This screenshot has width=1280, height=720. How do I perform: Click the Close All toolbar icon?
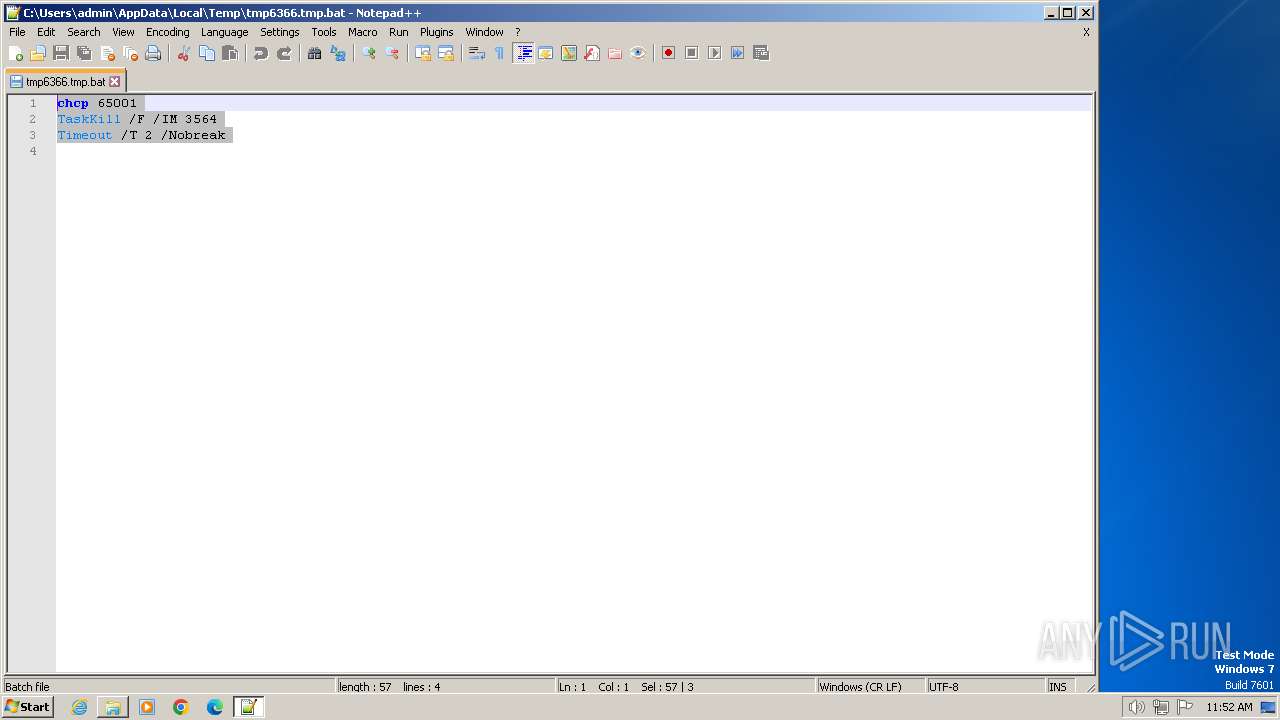click(130, 53)
